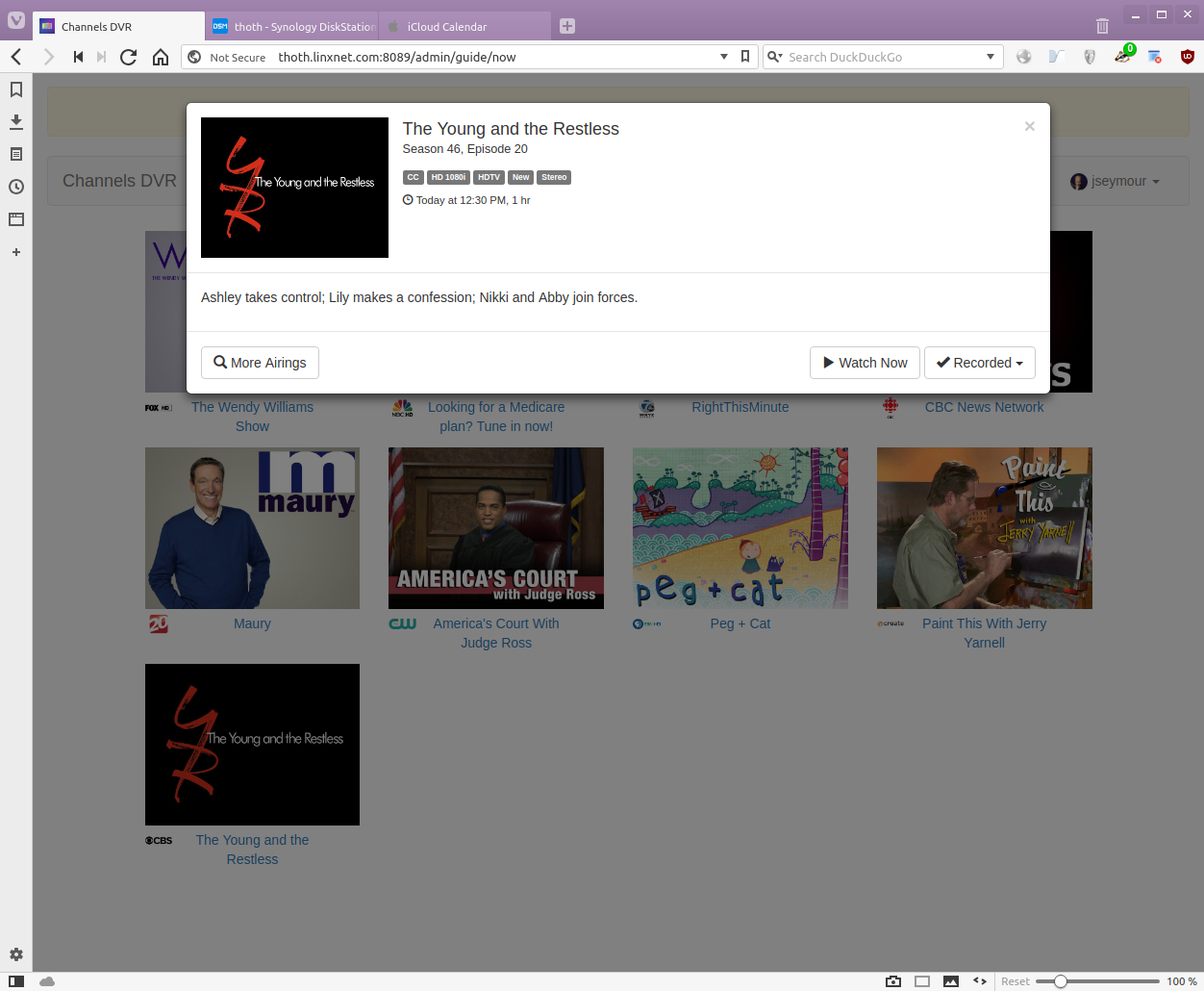Click the New badge
1204x991 pixels.
(520, 177)
